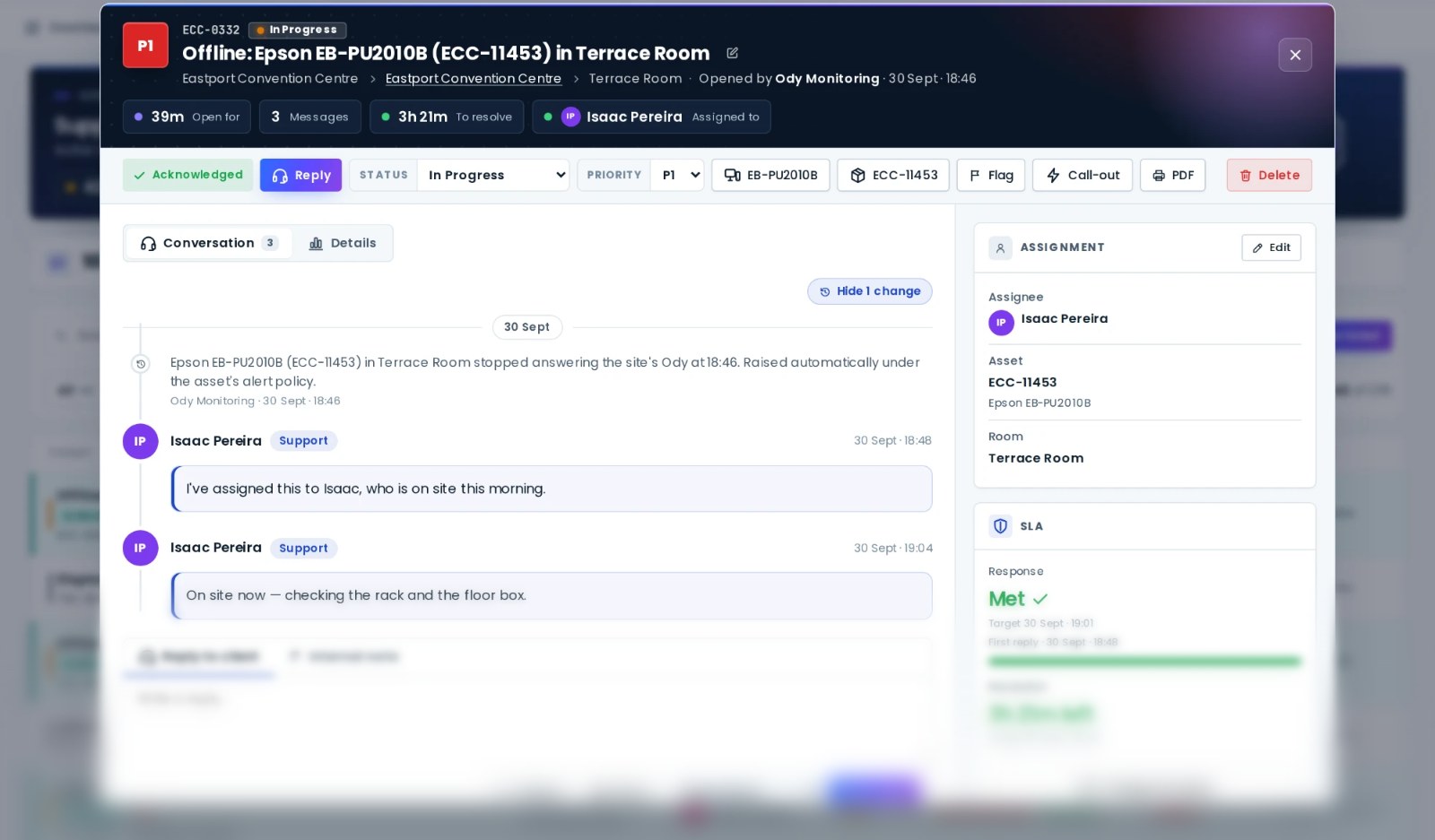1435x840 pixels.
Task: Click the Assignment person icon
Action: click(x=1000, y=247)
